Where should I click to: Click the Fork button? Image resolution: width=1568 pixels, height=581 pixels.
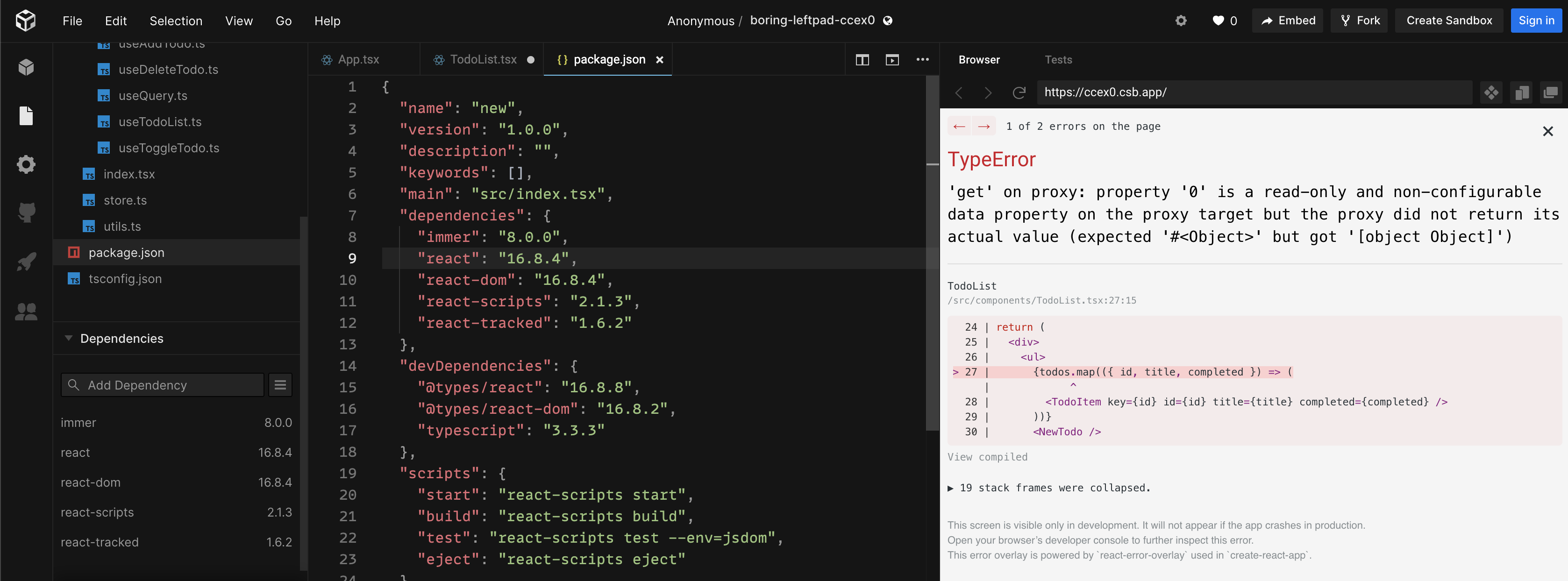point(1359,21)
